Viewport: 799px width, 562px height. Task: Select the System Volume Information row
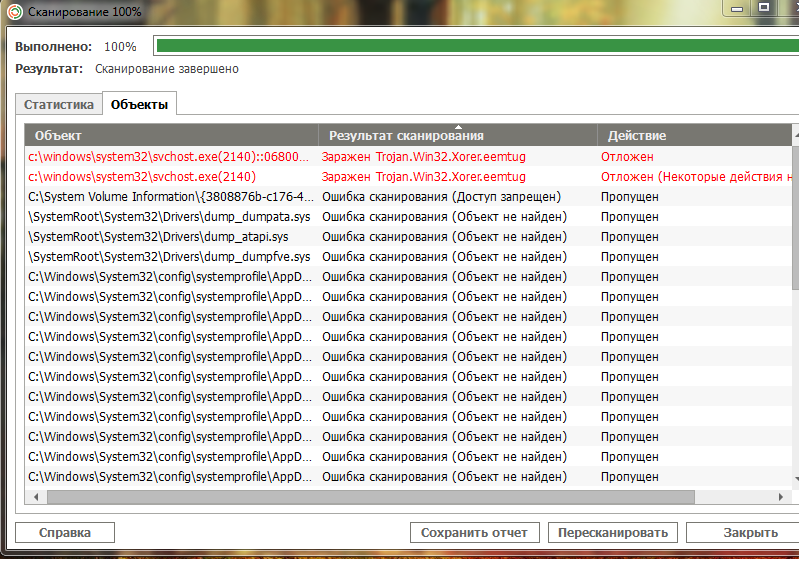pos(170,197)
